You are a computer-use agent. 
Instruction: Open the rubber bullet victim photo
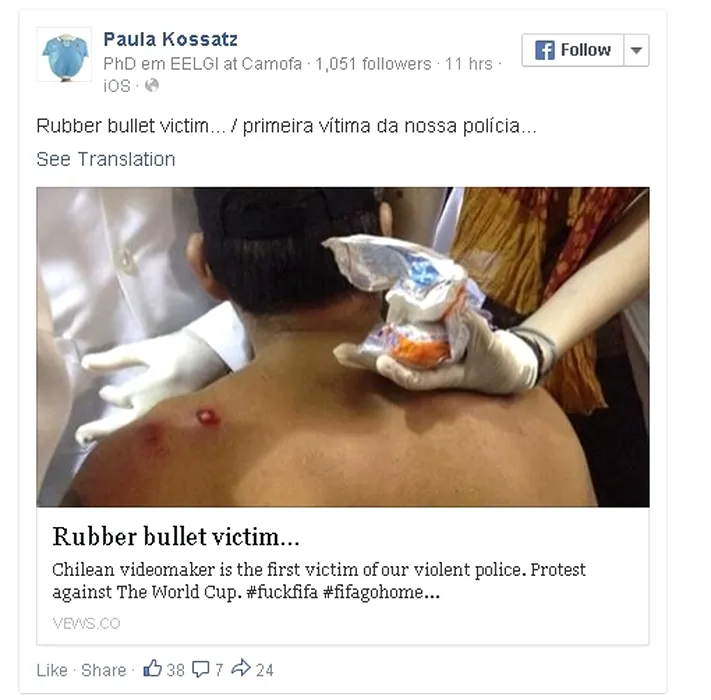343,347
